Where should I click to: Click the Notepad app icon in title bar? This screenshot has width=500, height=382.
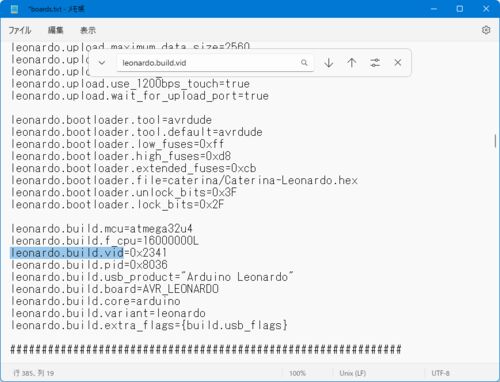point(14,9)
